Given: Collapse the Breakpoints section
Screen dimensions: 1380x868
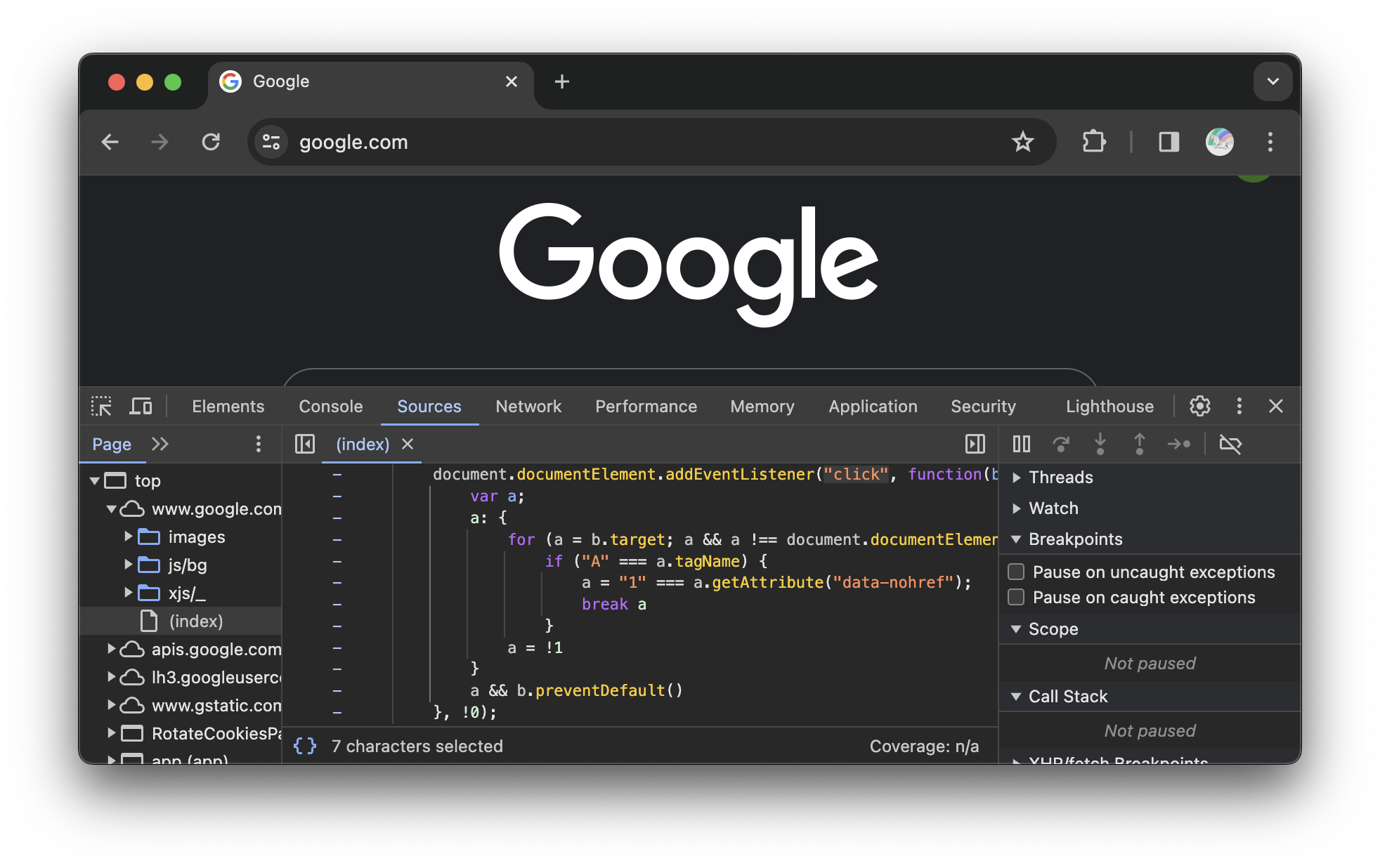Looking at the screenshot, I should pyautogui.click(x=1016, y=539).
